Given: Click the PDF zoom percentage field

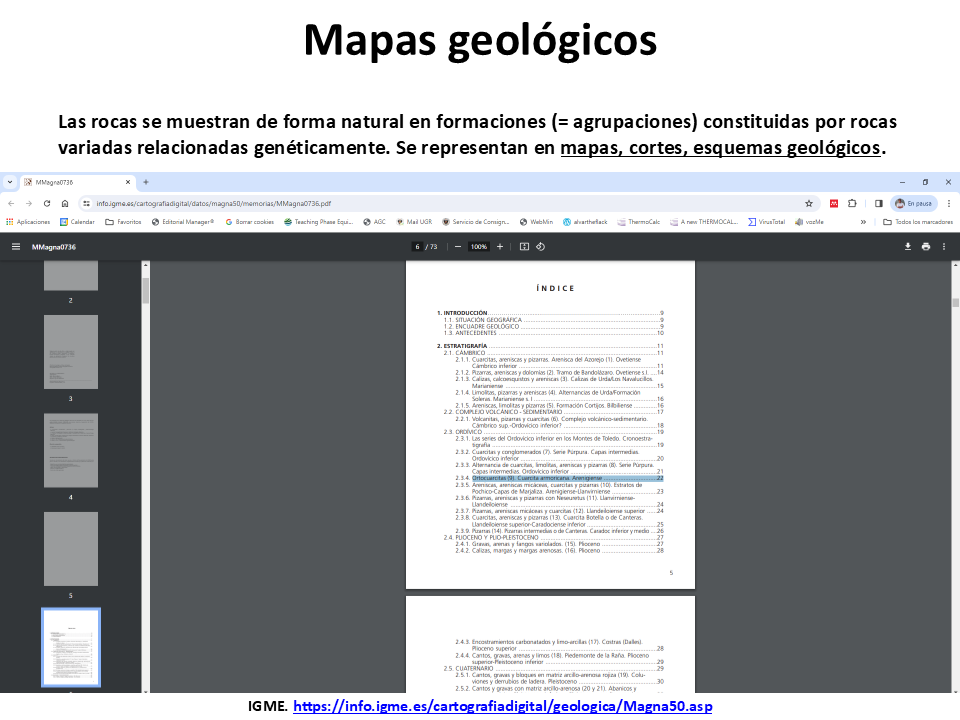Looking at the screenshot, I should (479, 246).
